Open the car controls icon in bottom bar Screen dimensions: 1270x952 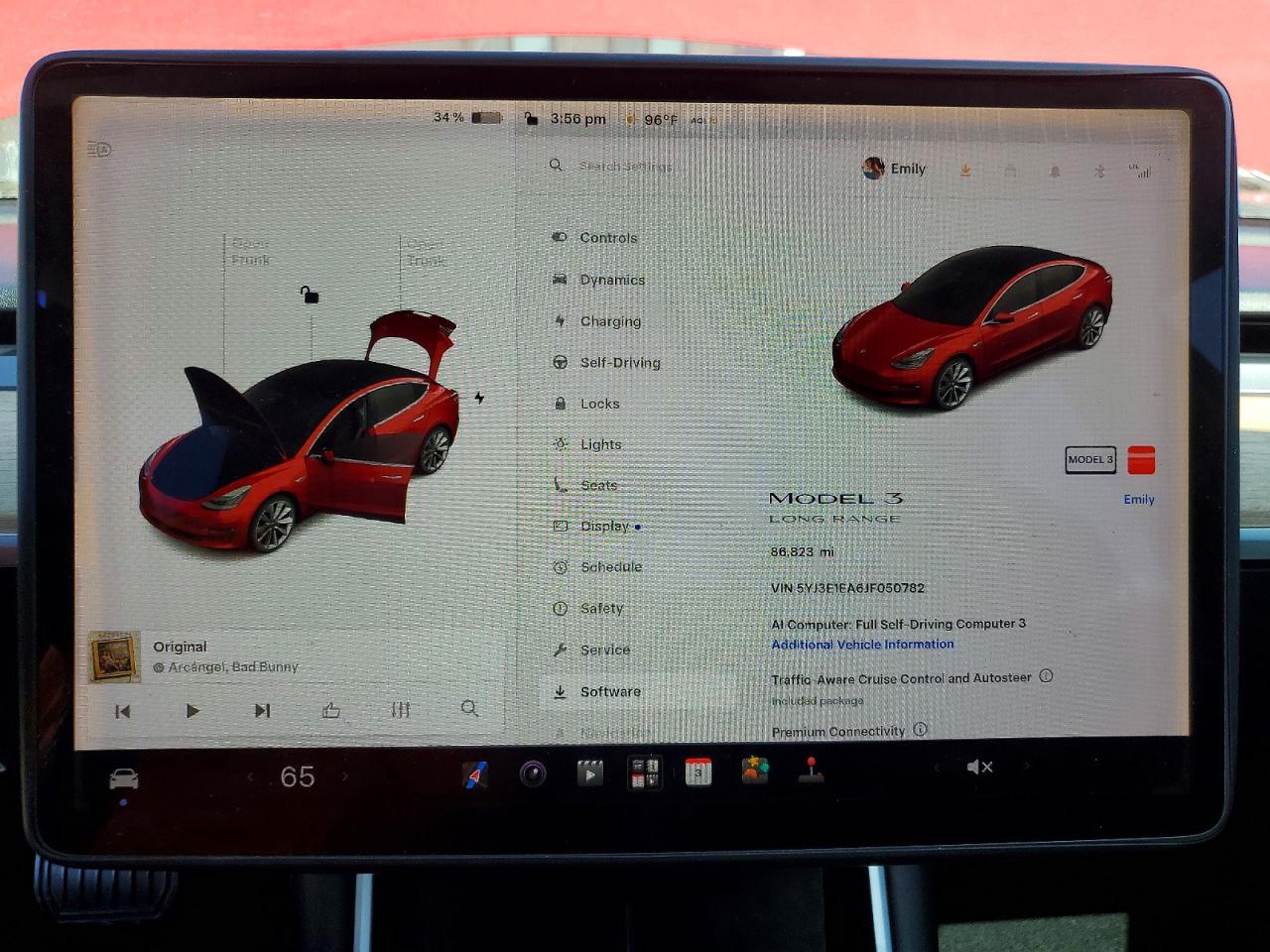pyautogui.click(x=124, y=779)
